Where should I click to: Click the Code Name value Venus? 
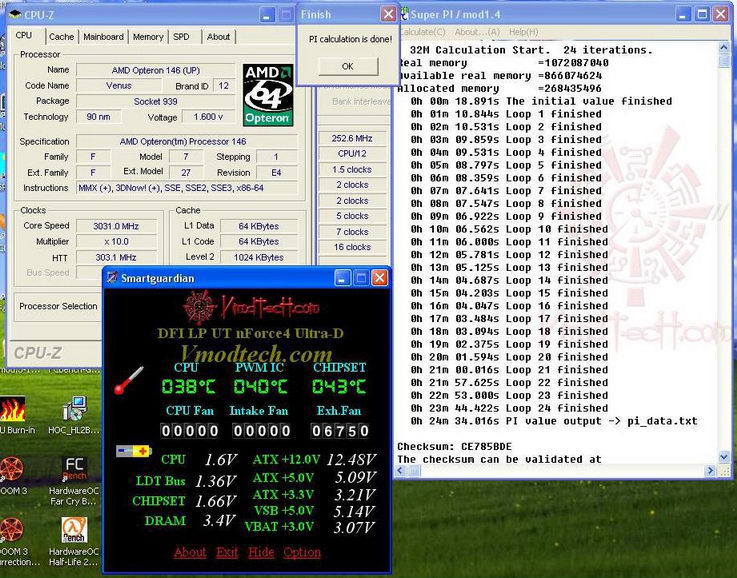[119, 86]
